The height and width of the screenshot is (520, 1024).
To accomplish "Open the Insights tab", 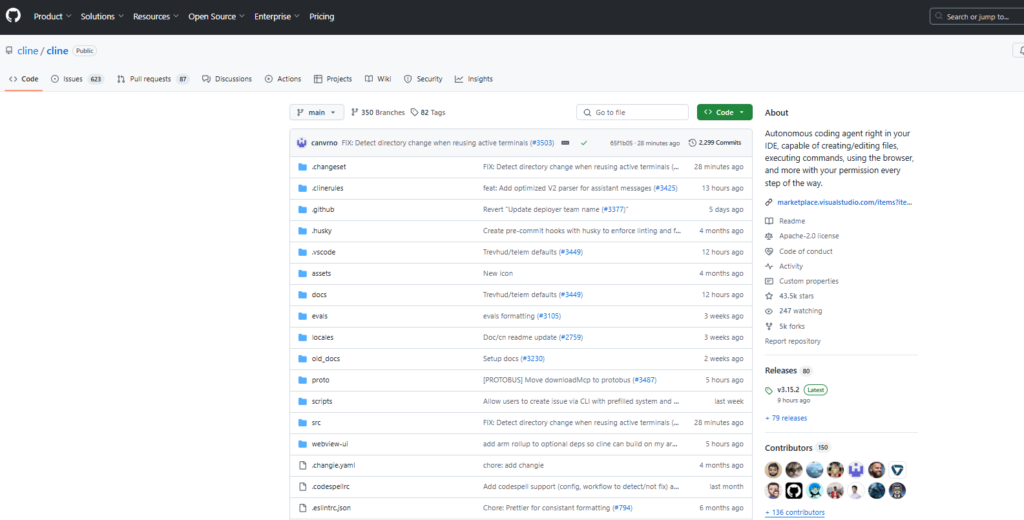I will [x=473, y=79].
